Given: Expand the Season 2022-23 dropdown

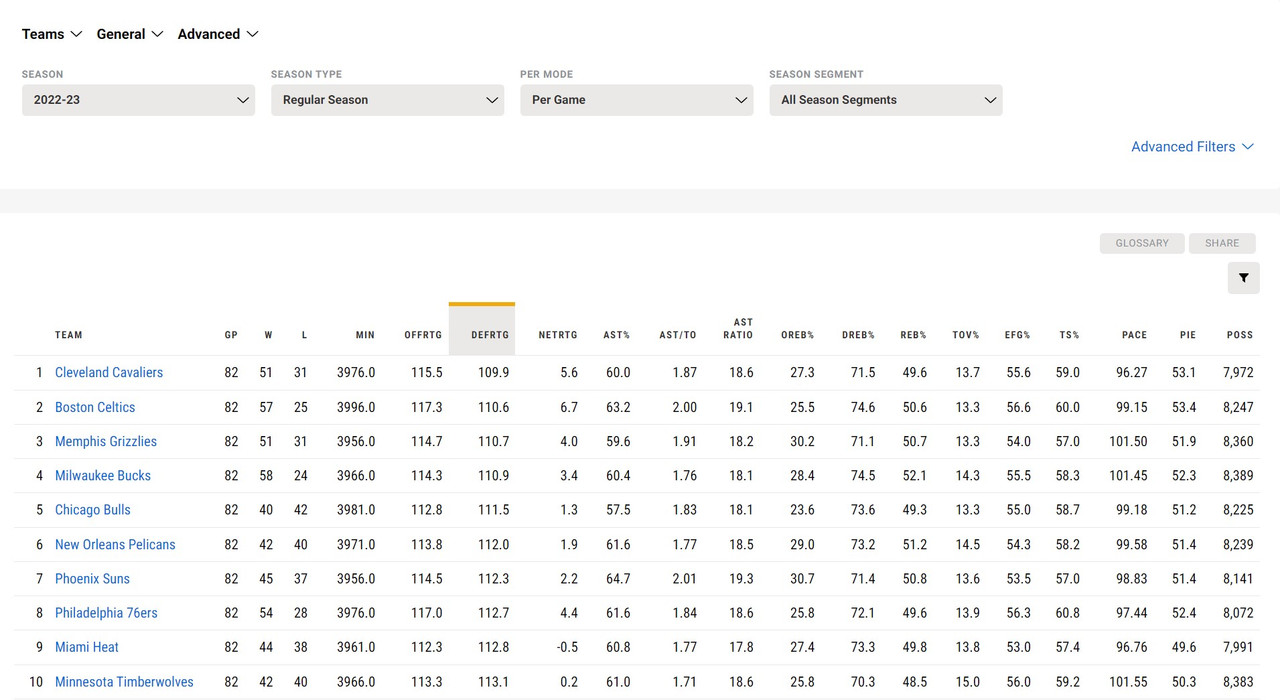Looking at the screenshot, I should pyautogui.click(x=138, y=100).
